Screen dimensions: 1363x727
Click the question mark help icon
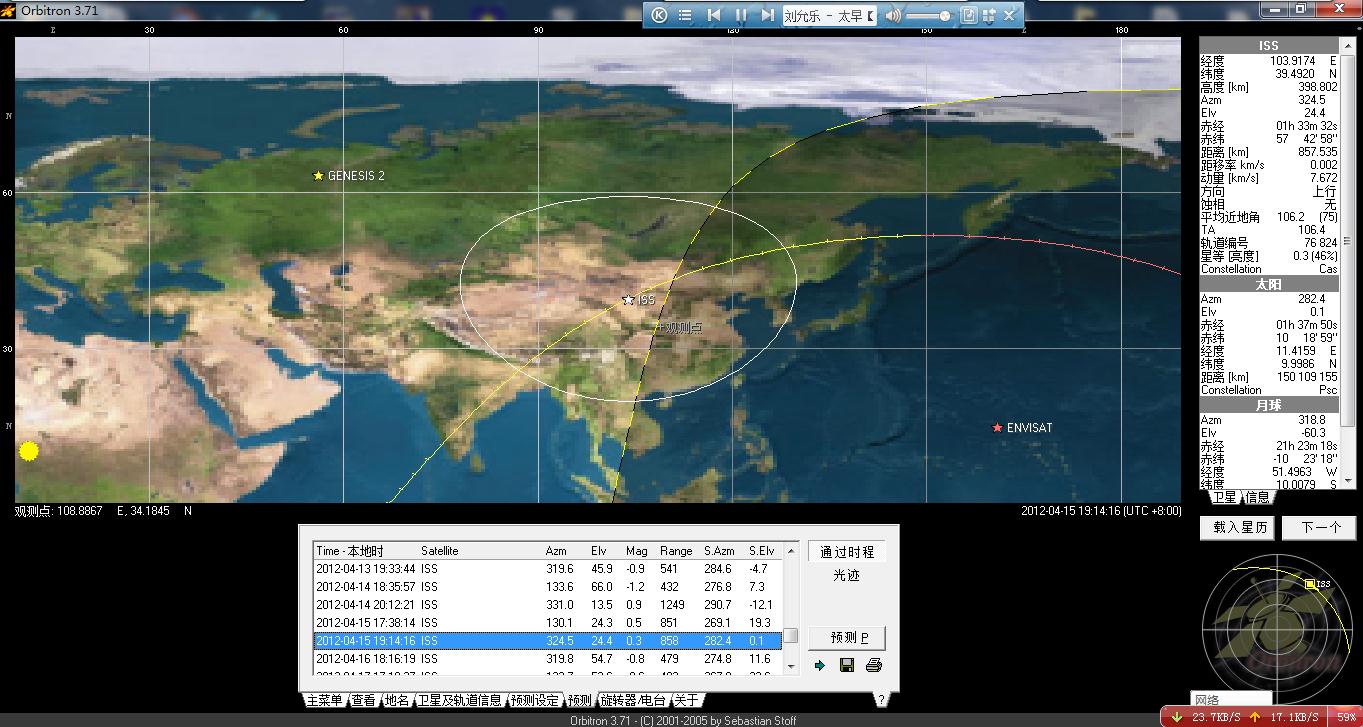(881, 700)
